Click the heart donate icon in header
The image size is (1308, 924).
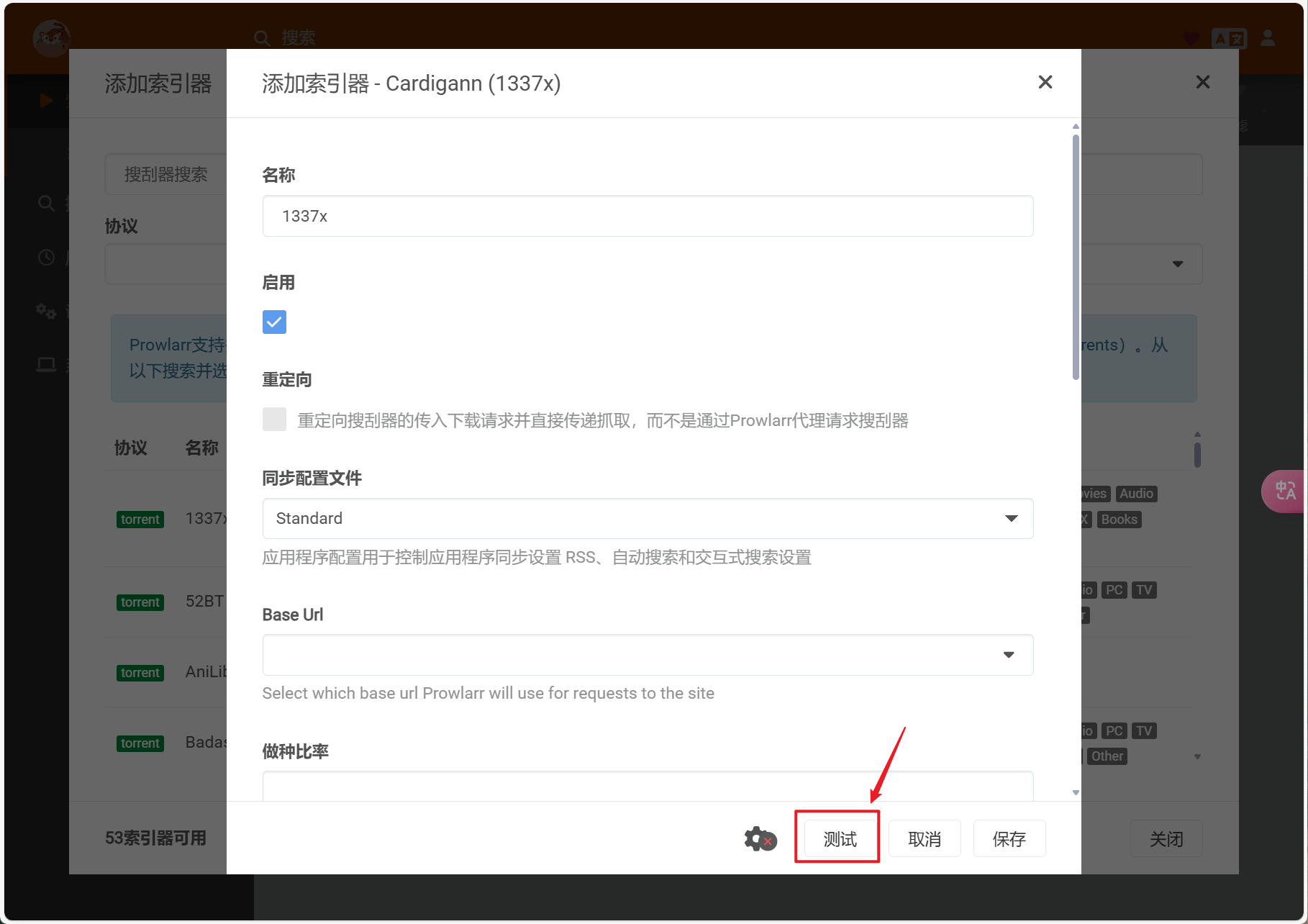[x=1191, y=38]
